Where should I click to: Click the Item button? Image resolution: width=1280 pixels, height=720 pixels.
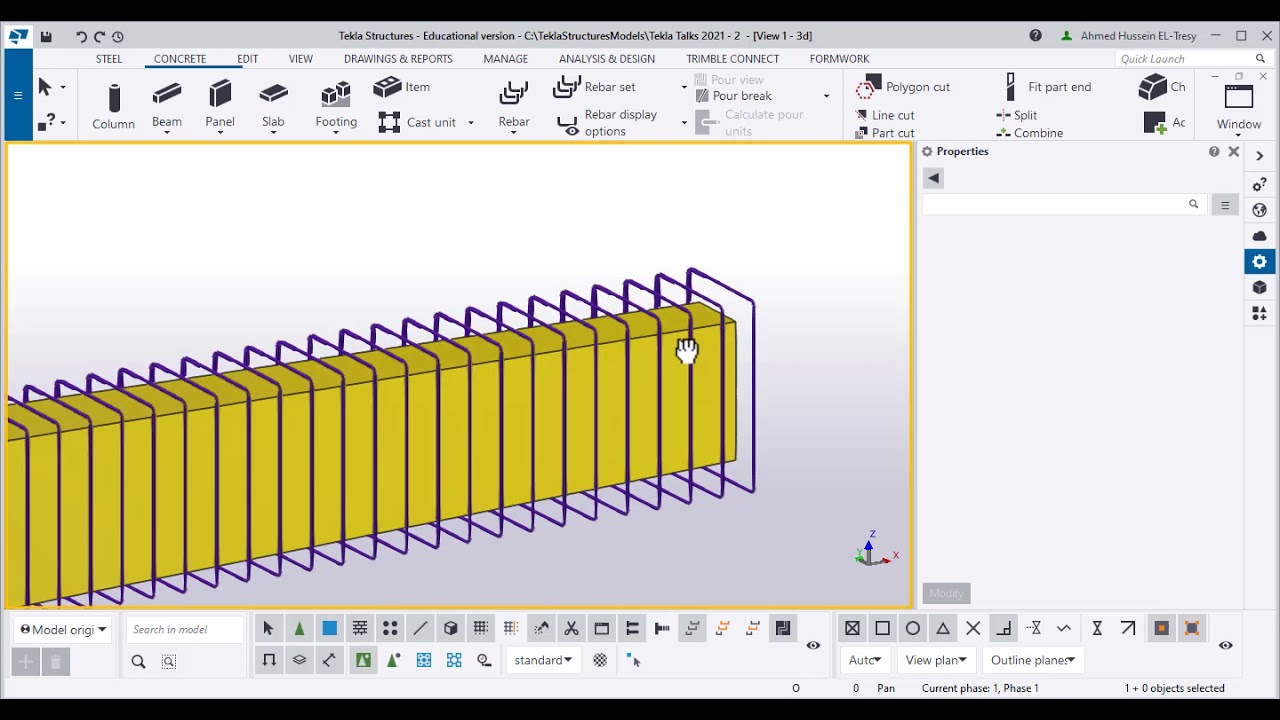(402, 87)
